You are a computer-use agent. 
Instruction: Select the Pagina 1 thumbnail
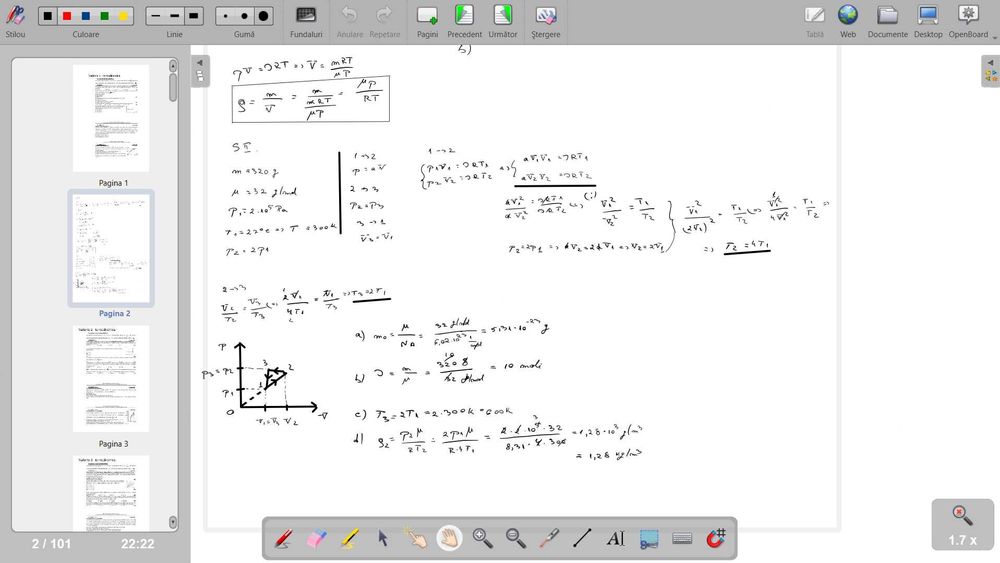(x=111, y=118)
